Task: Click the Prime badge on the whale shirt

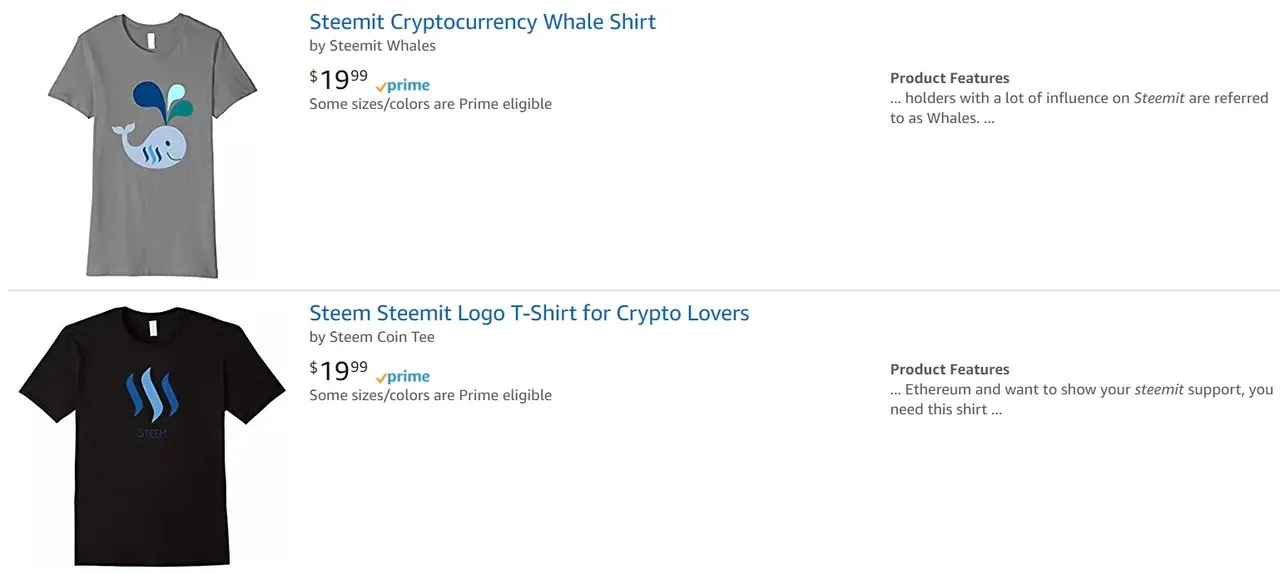Action: [x=402, y=86]
